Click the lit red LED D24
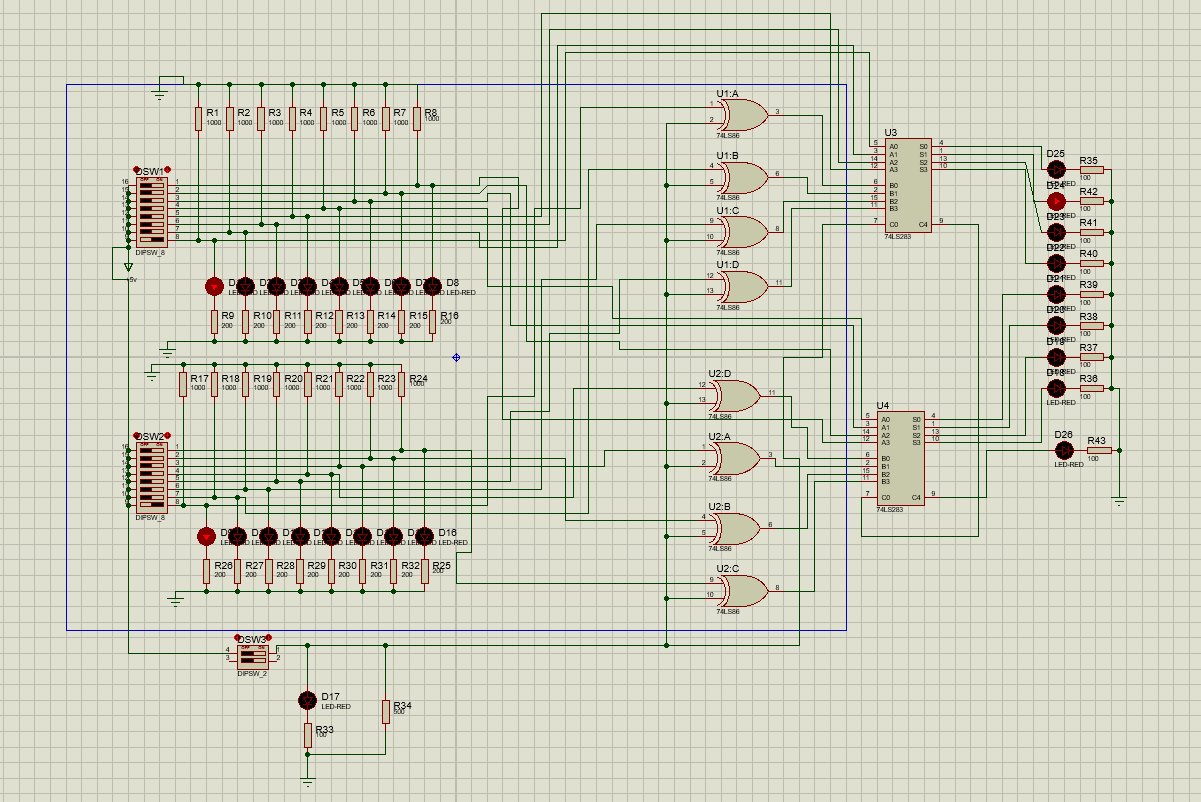Image resolution: width=1201 pixels, height=802 pixels. (1056, 200)
